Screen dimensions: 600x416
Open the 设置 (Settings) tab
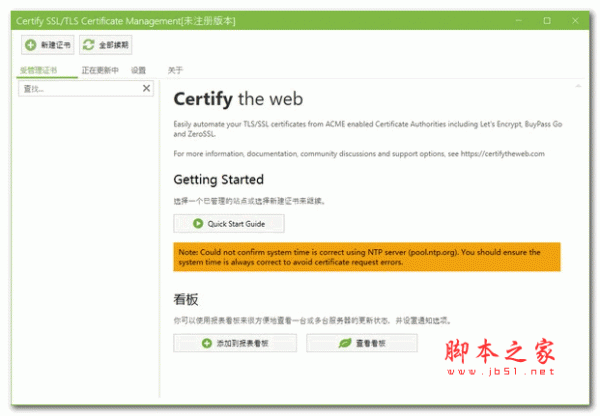139,70
